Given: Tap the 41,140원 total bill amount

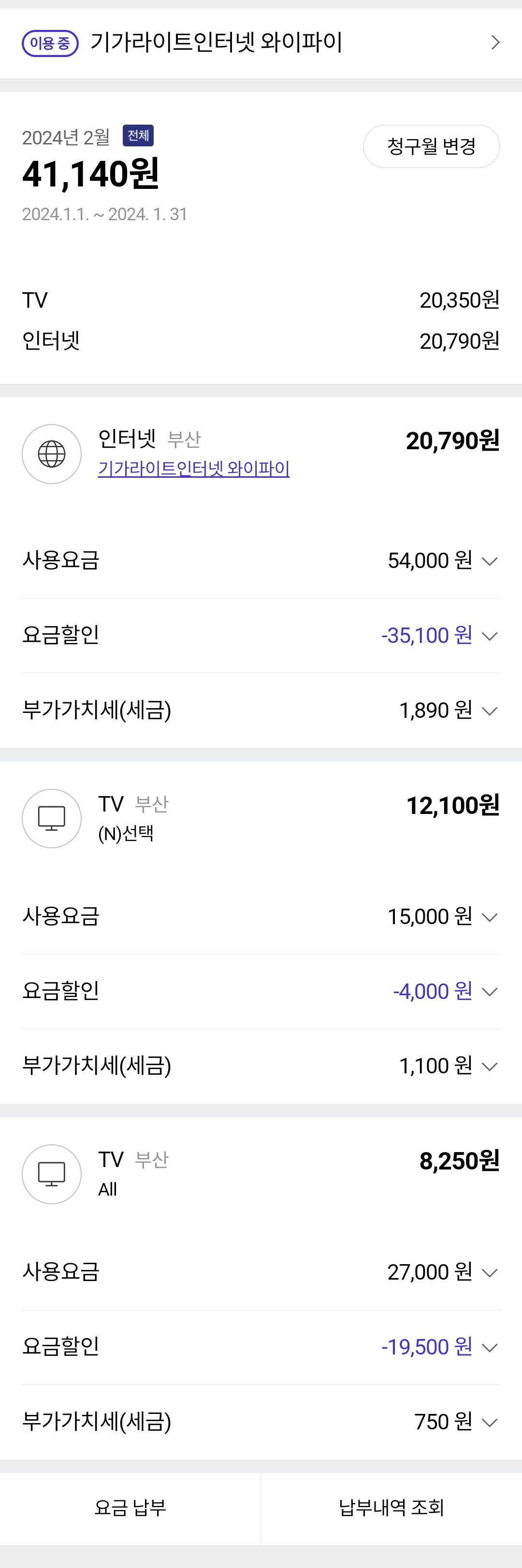Looking at the screenshot, I should click(x=91, y=174).
